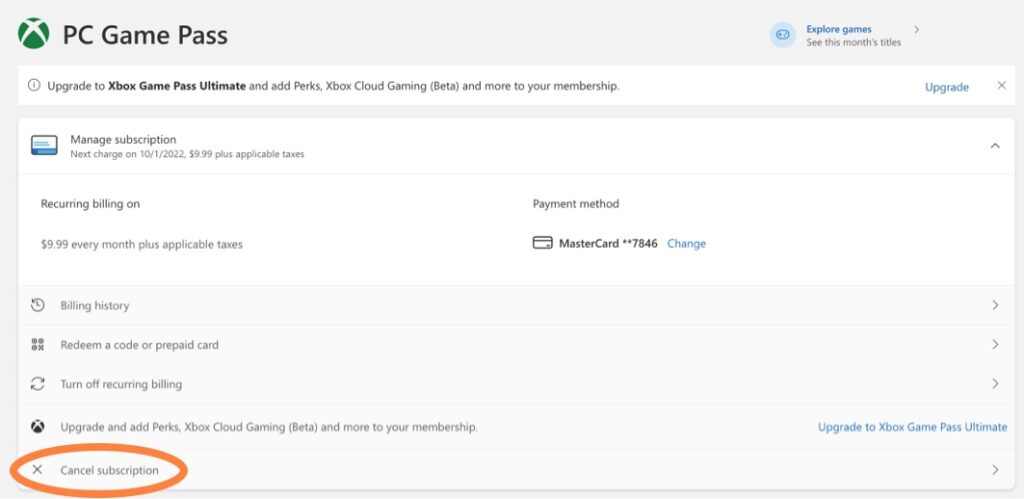Image resolution: width=1024 pixels, height=499 pixels.
Task: Click '$9.99 every month plus applicable taxes'
Action: (142, 245)
